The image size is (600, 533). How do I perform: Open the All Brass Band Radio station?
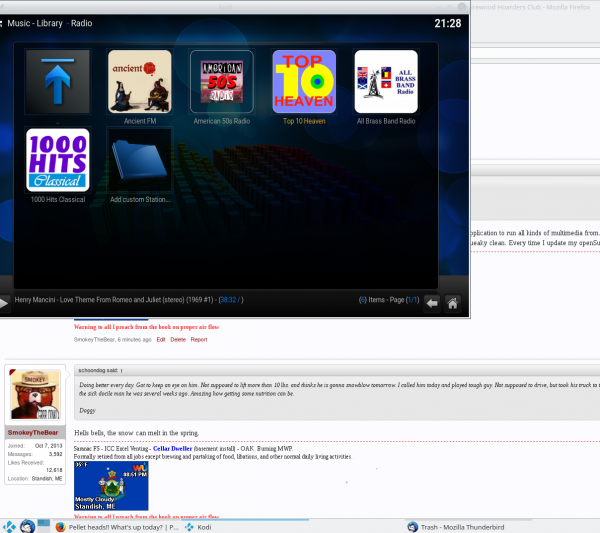(386, 81)
